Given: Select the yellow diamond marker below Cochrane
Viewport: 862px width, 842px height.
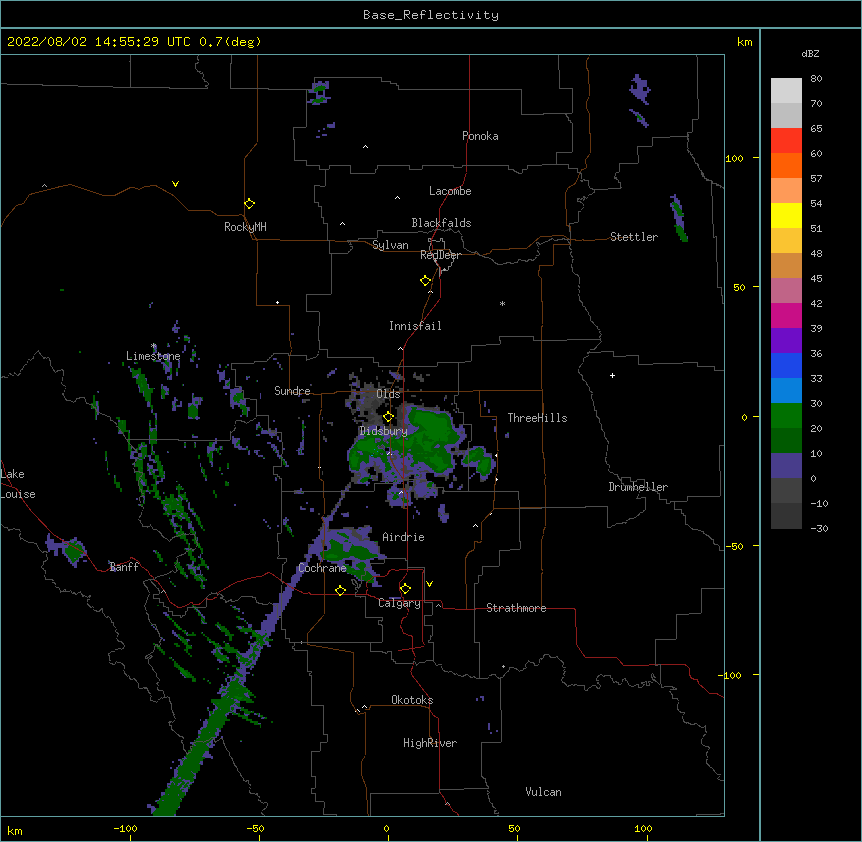Looking at the screenshot, I should click(x=340, y=590).
